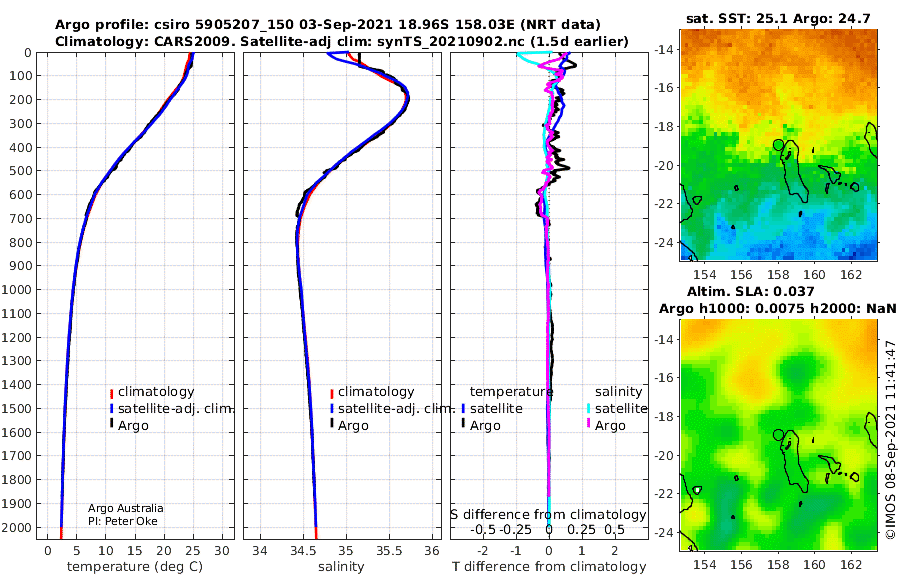Click the 'temperature (deg C)' axis label
This screenshot has width=900, height=580.
tap(135, 567)
